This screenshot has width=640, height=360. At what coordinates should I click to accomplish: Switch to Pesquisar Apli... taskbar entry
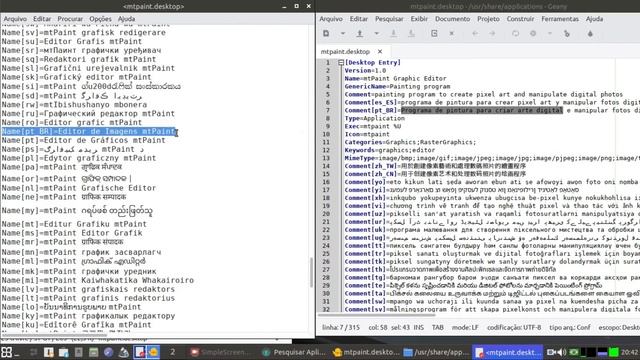[294, 352]
